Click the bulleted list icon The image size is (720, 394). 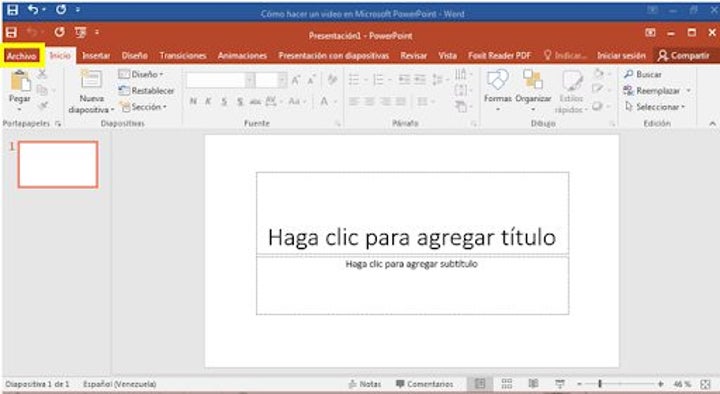(x=354, y=80)
